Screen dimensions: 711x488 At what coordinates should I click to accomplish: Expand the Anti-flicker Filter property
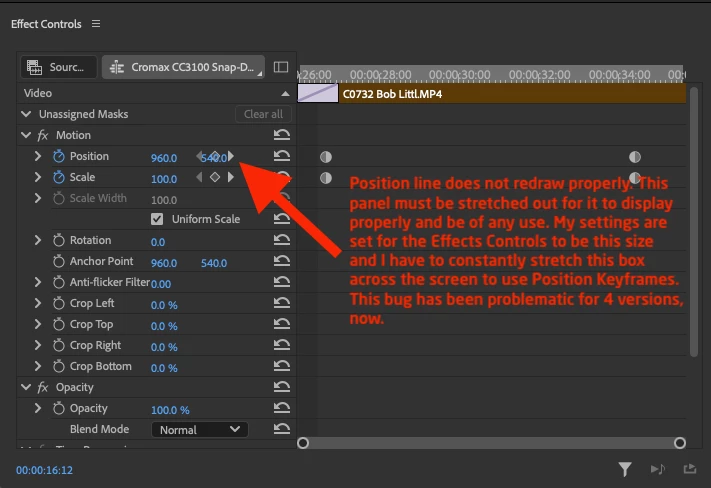coord(38,282)
